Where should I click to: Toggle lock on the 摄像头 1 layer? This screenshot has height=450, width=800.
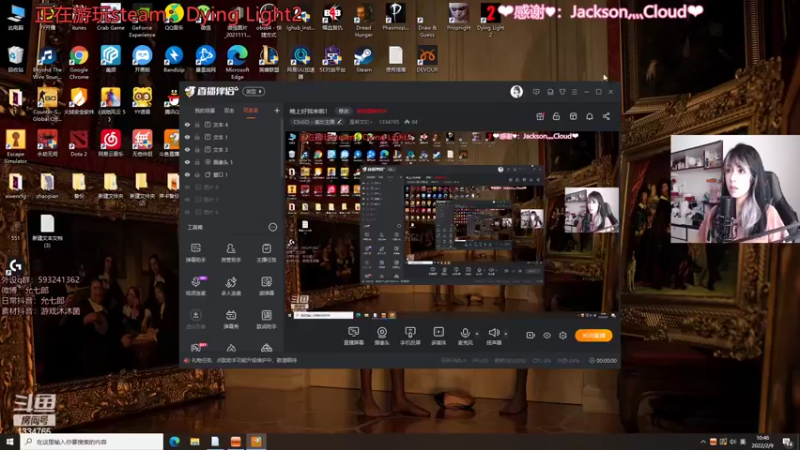coord(197,162)
